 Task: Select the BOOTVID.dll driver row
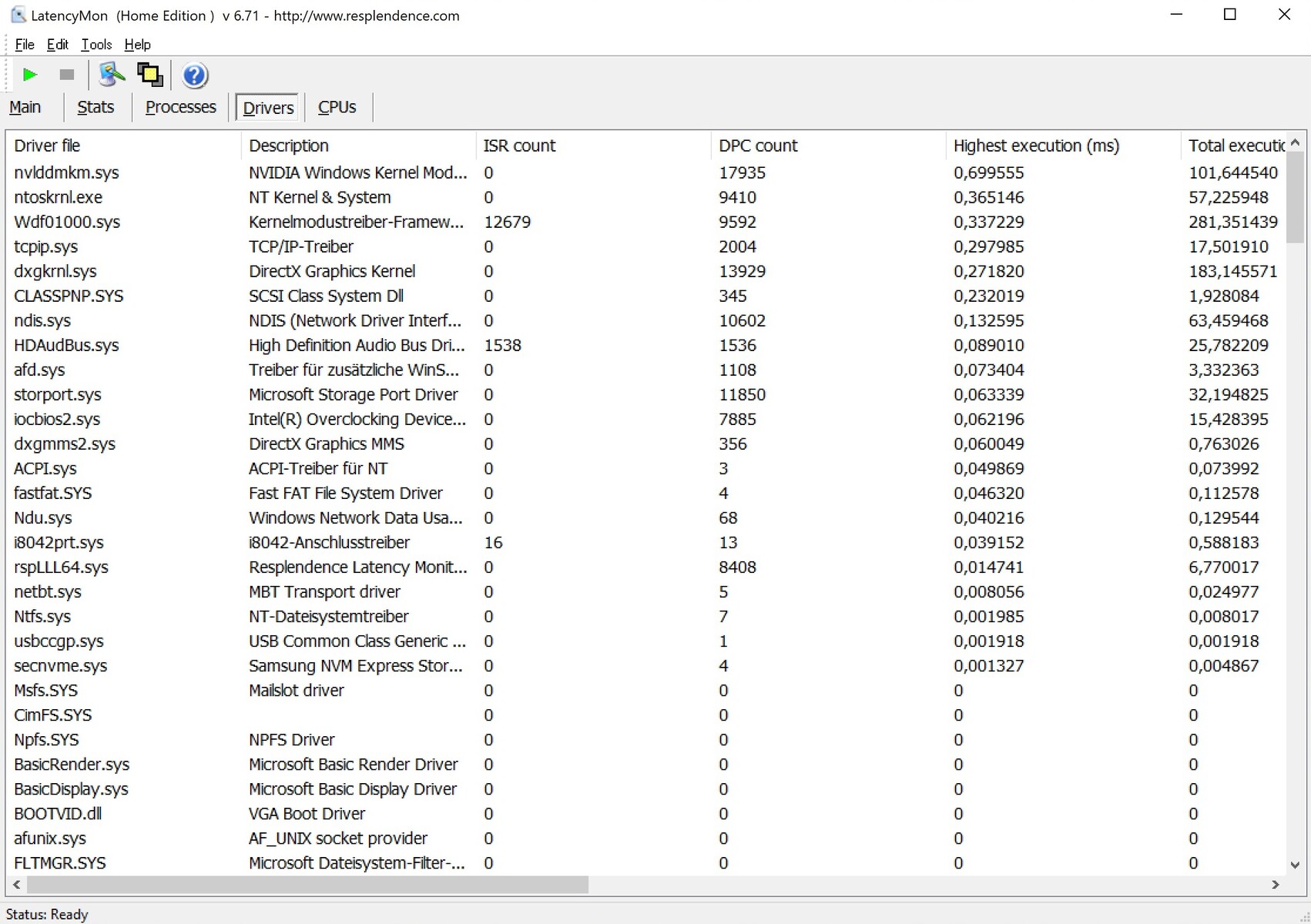[646, 813]
